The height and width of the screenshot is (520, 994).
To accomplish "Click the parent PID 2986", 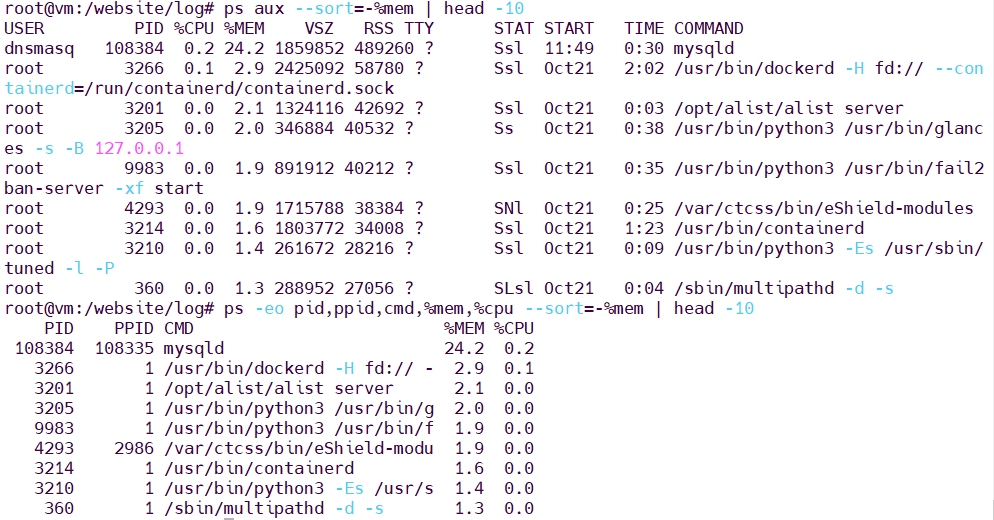I will click(x=134, y=448).
